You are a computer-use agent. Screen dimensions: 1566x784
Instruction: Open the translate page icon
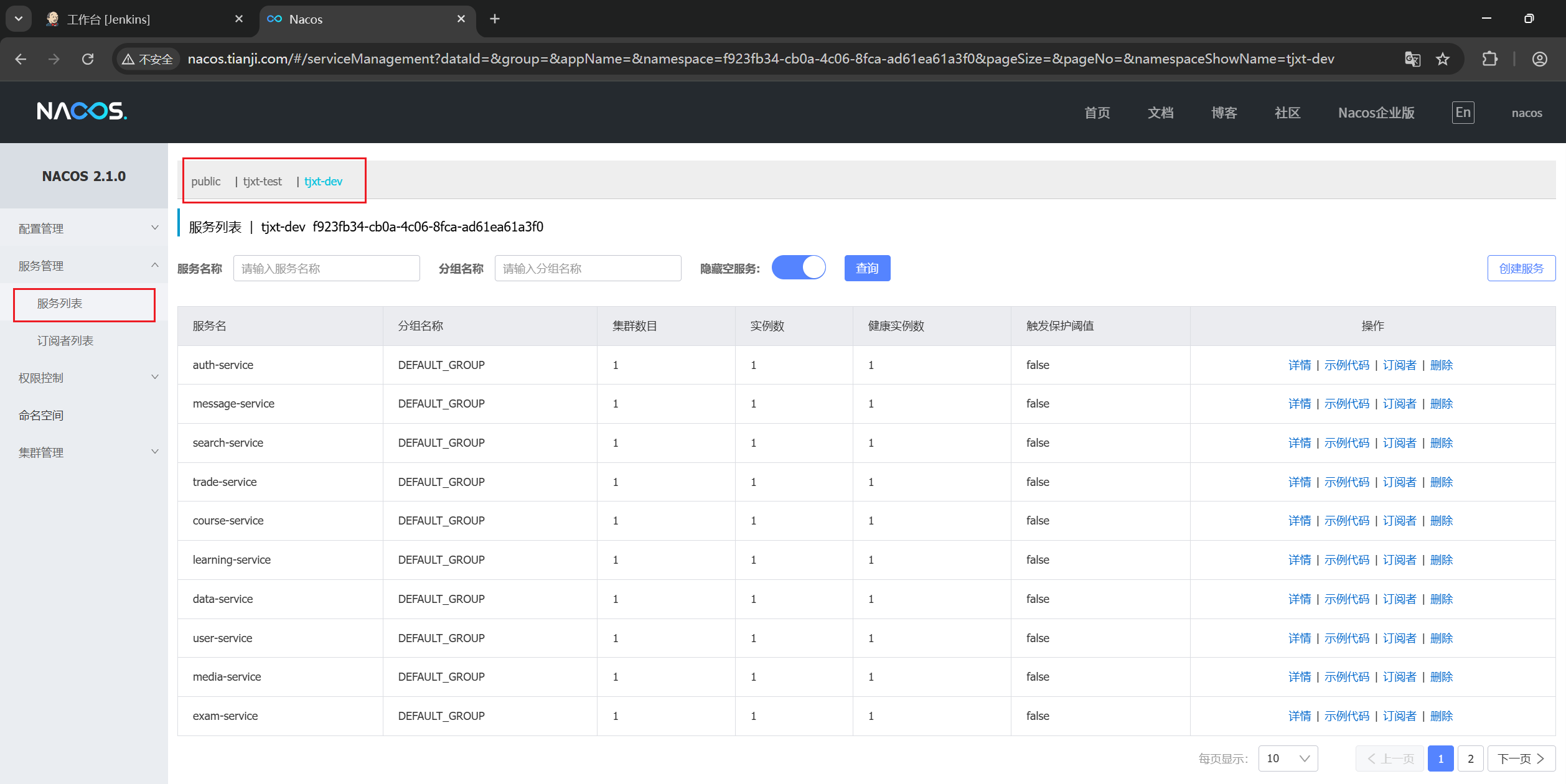1412,59
